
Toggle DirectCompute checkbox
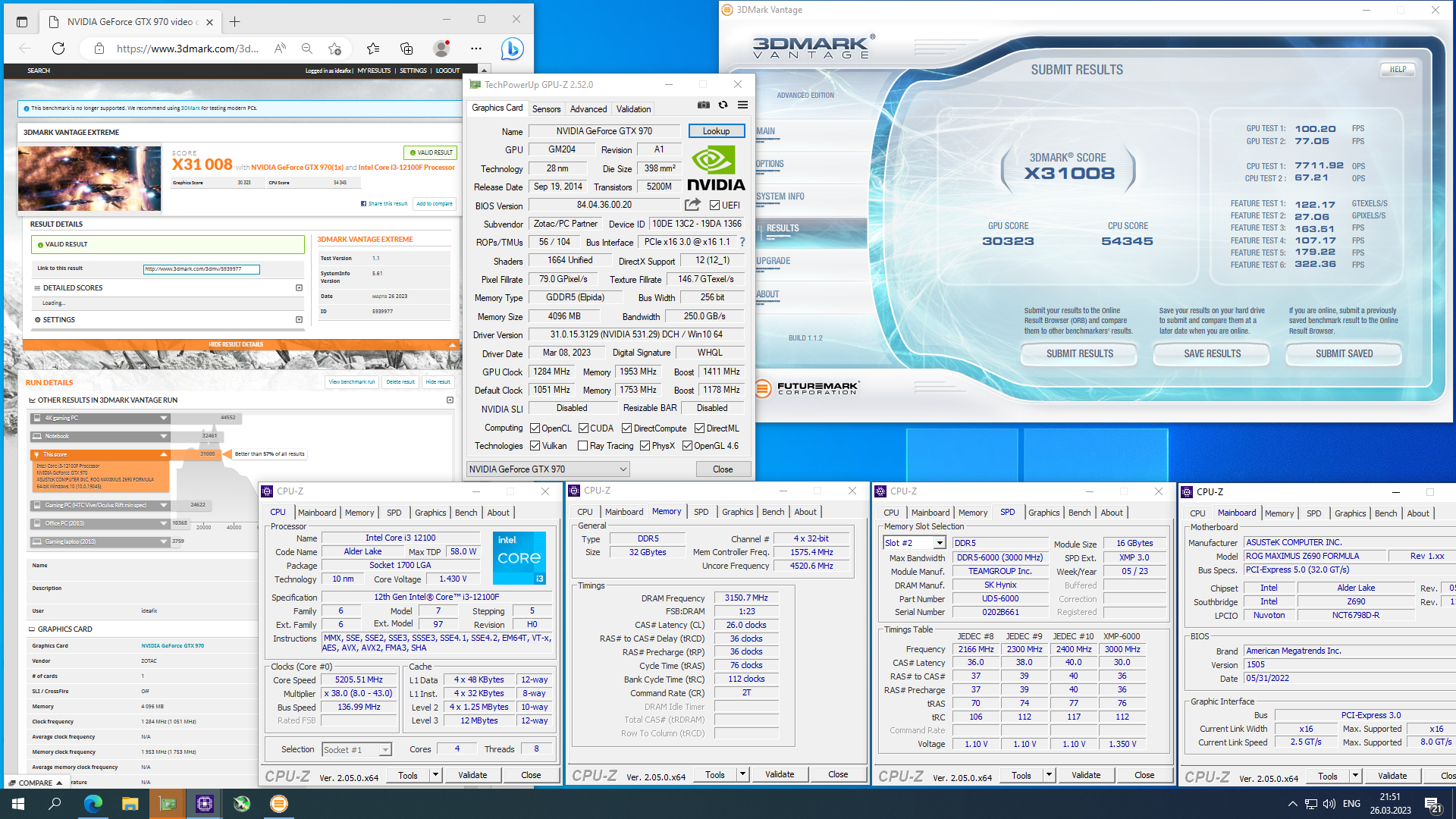tap(626, 428)
